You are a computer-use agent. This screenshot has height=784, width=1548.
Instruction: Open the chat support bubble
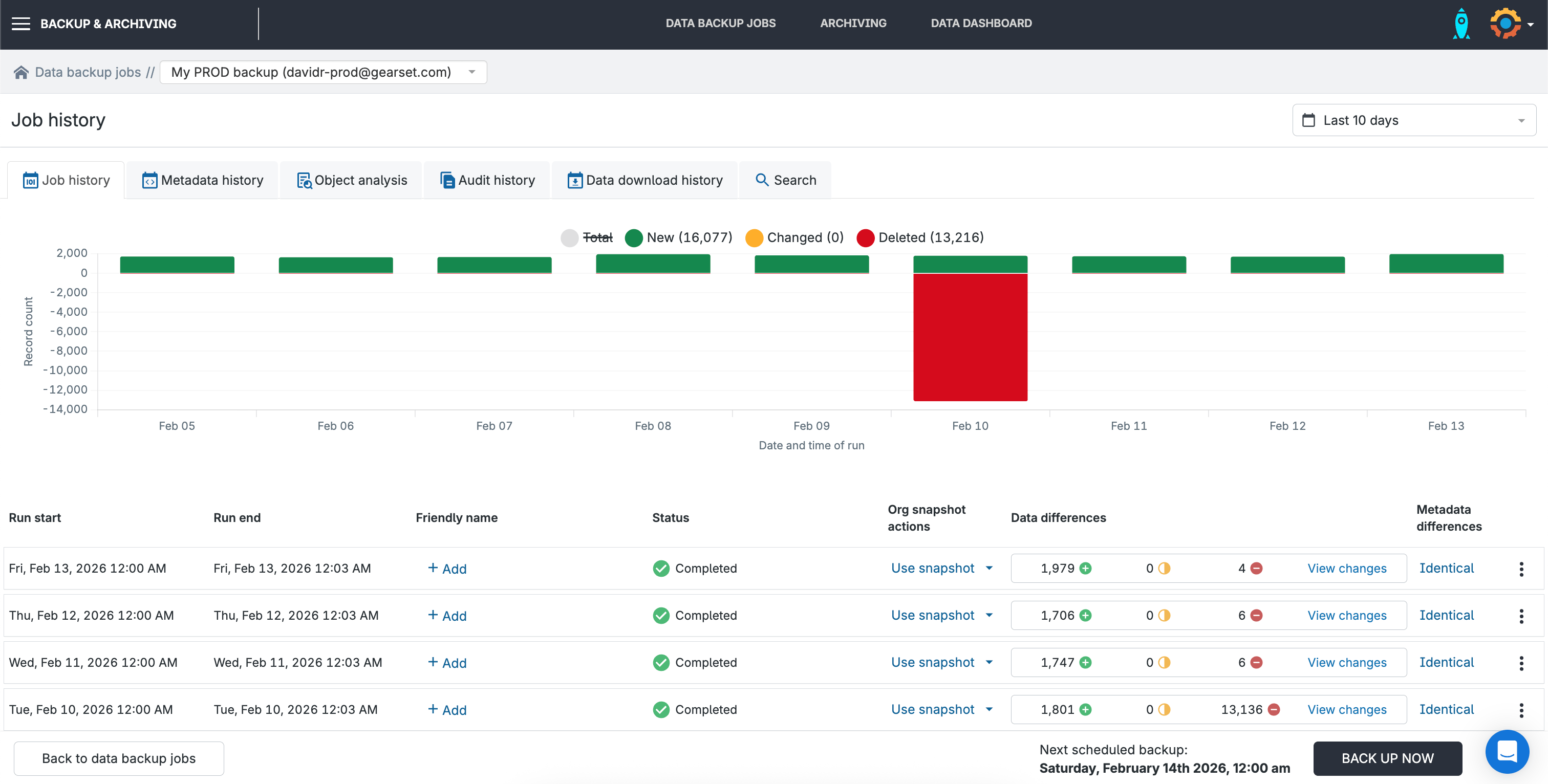(1507, 751)
